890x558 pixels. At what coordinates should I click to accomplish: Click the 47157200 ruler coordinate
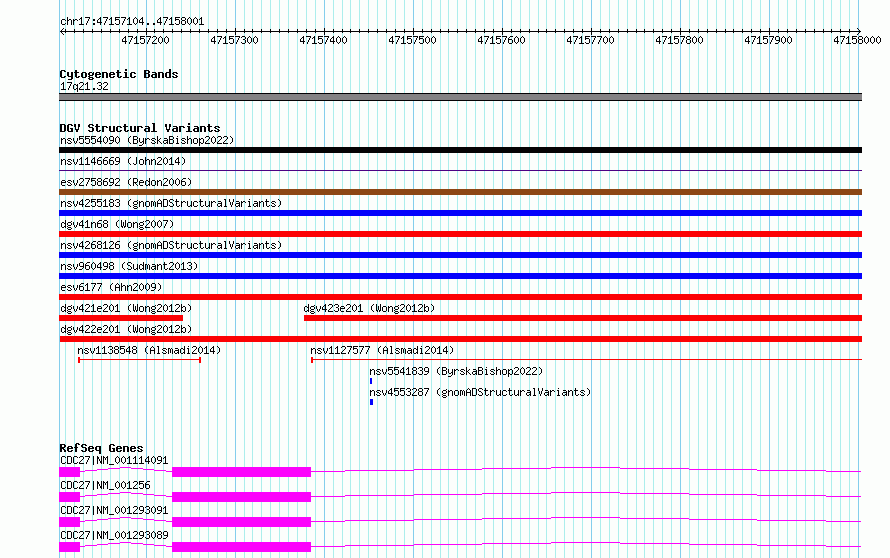tap(145, 40)
